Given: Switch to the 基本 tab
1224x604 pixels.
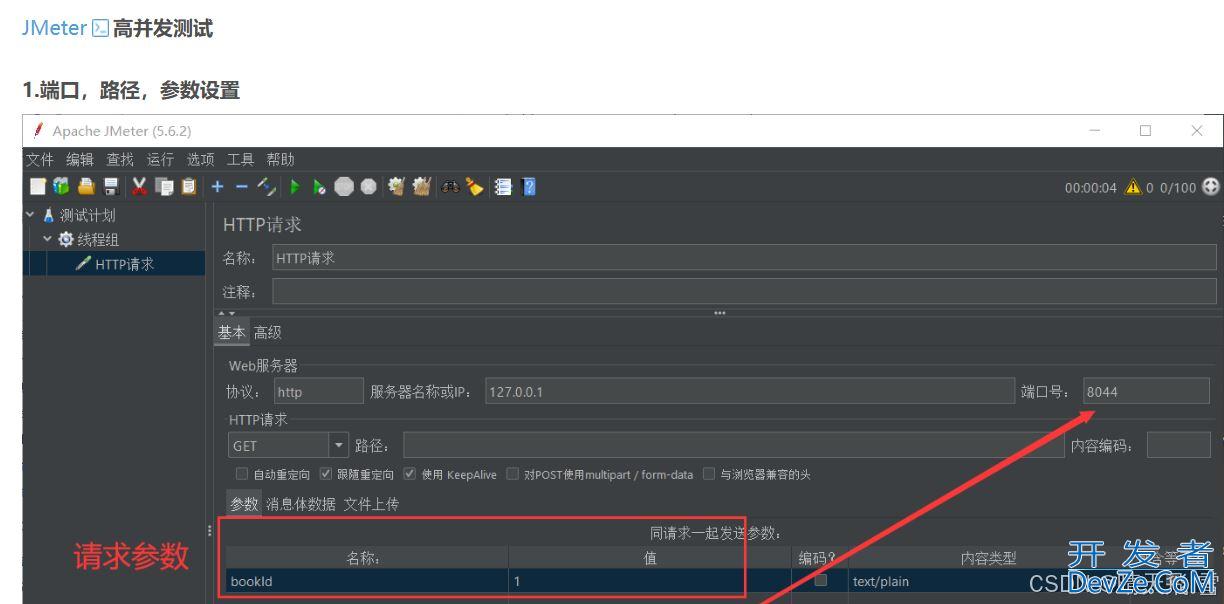Looking at the screenshot, I should [232, 333].
